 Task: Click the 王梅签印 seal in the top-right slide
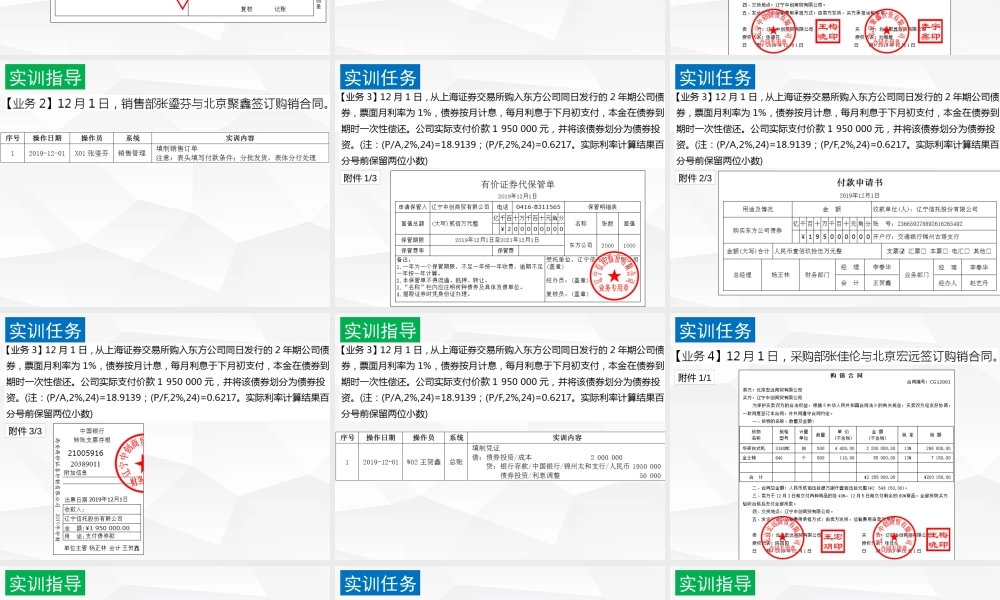829,32
